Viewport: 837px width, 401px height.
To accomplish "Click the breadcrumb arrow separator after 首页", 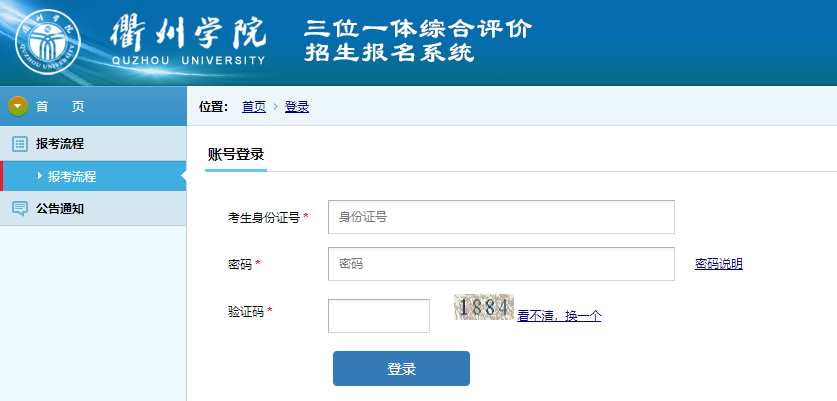I will tap(275, 107).
